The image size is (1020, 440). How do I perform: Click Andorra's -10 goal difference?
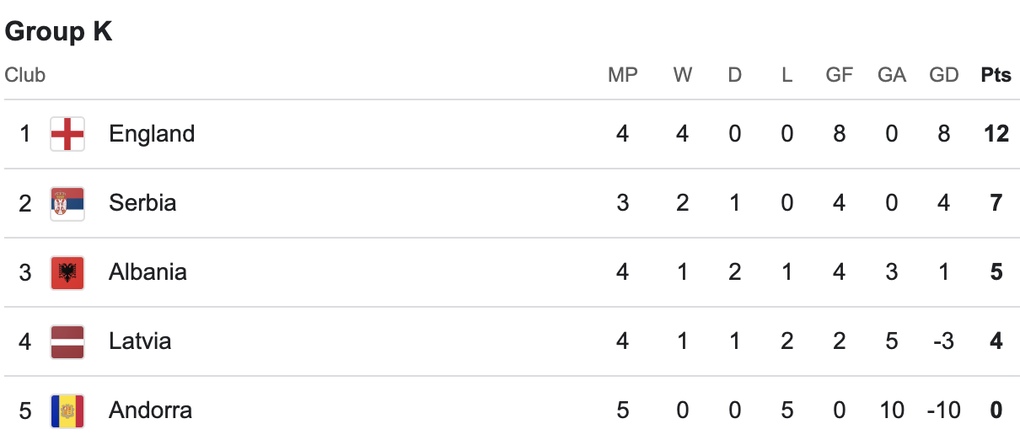coord(943,411)
